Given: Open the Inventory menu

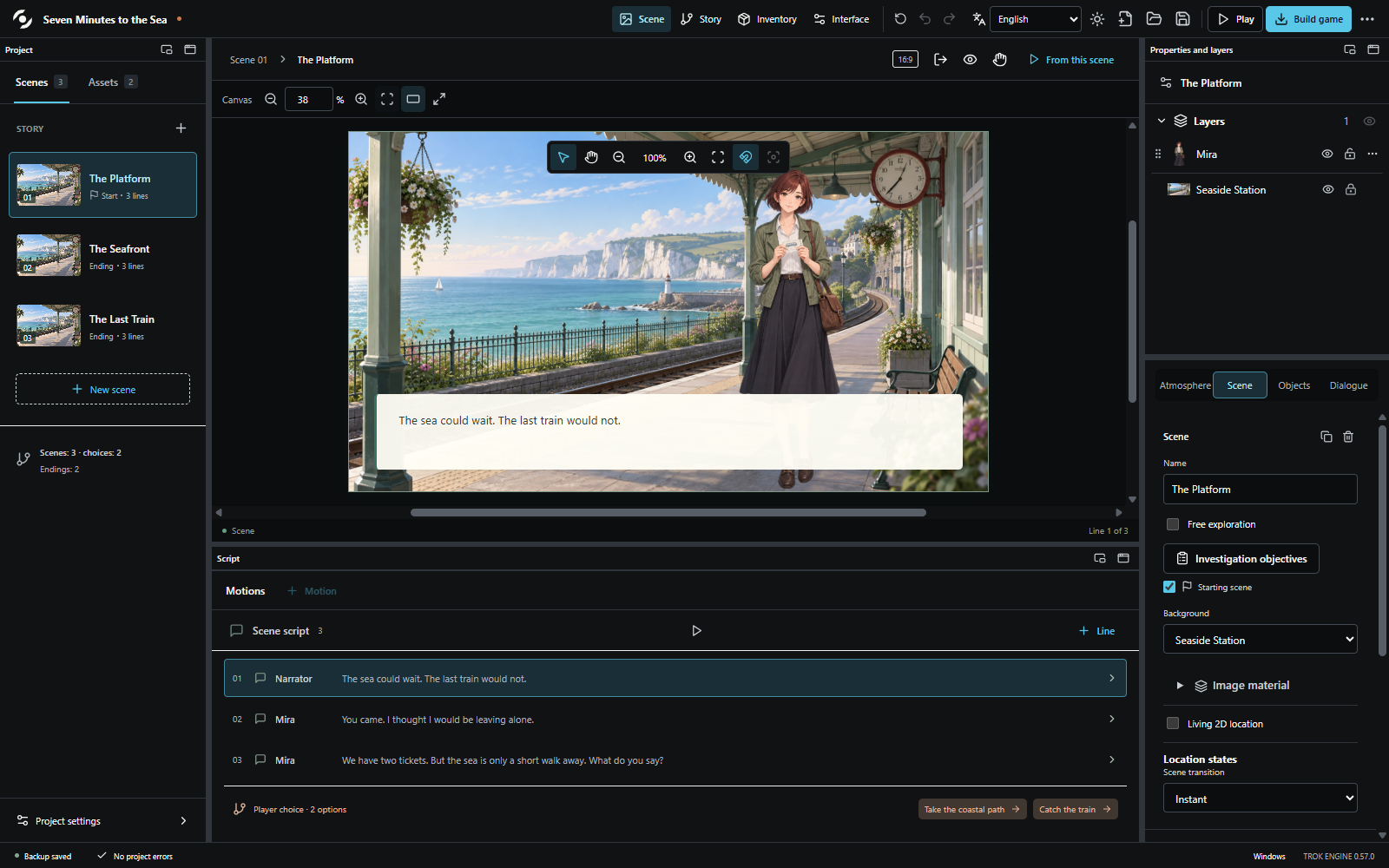Looking at the screenshot, I should 767,19.
